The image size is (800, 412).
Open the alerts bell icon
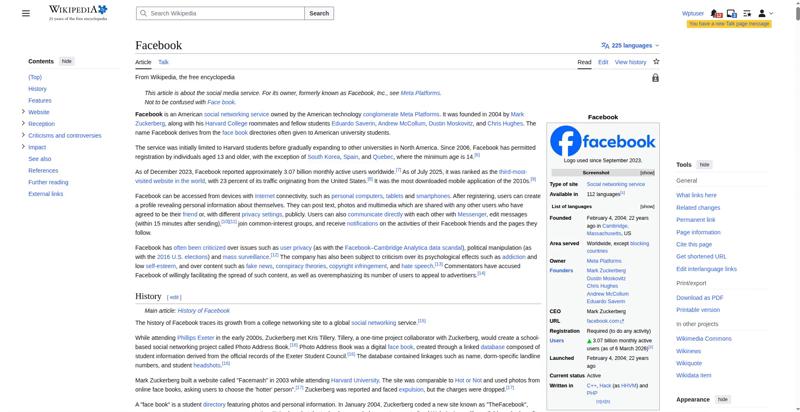(x=717, y=13)
